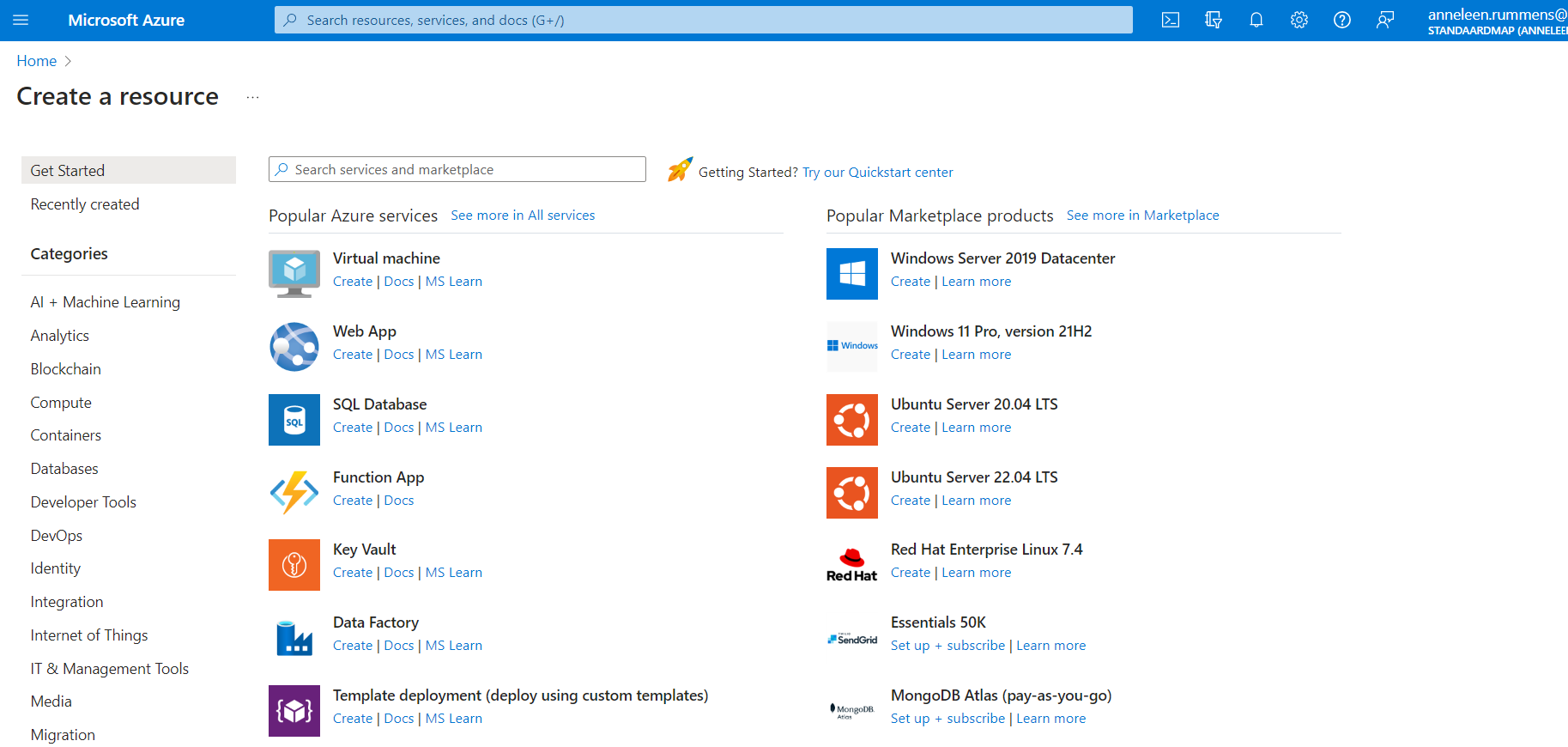Click Create under Function App
Screen dimensions: 1568x747
[353, 501]
